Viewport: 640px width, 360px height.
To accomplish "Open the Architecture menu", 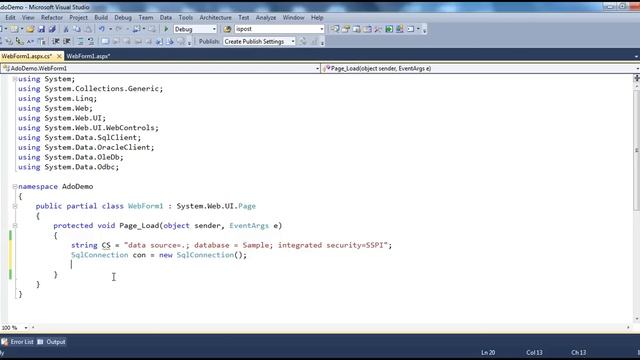I will coord(215,18).
